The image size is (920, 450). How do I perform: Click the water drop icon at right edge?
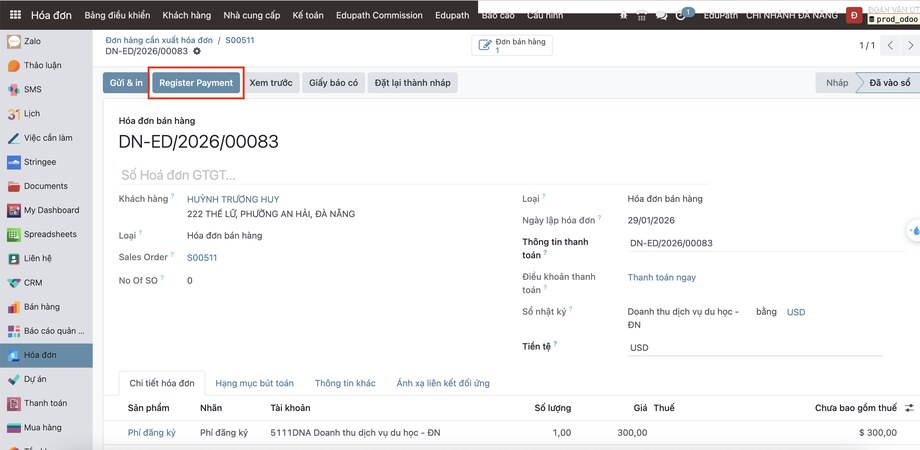coord(914,231)
